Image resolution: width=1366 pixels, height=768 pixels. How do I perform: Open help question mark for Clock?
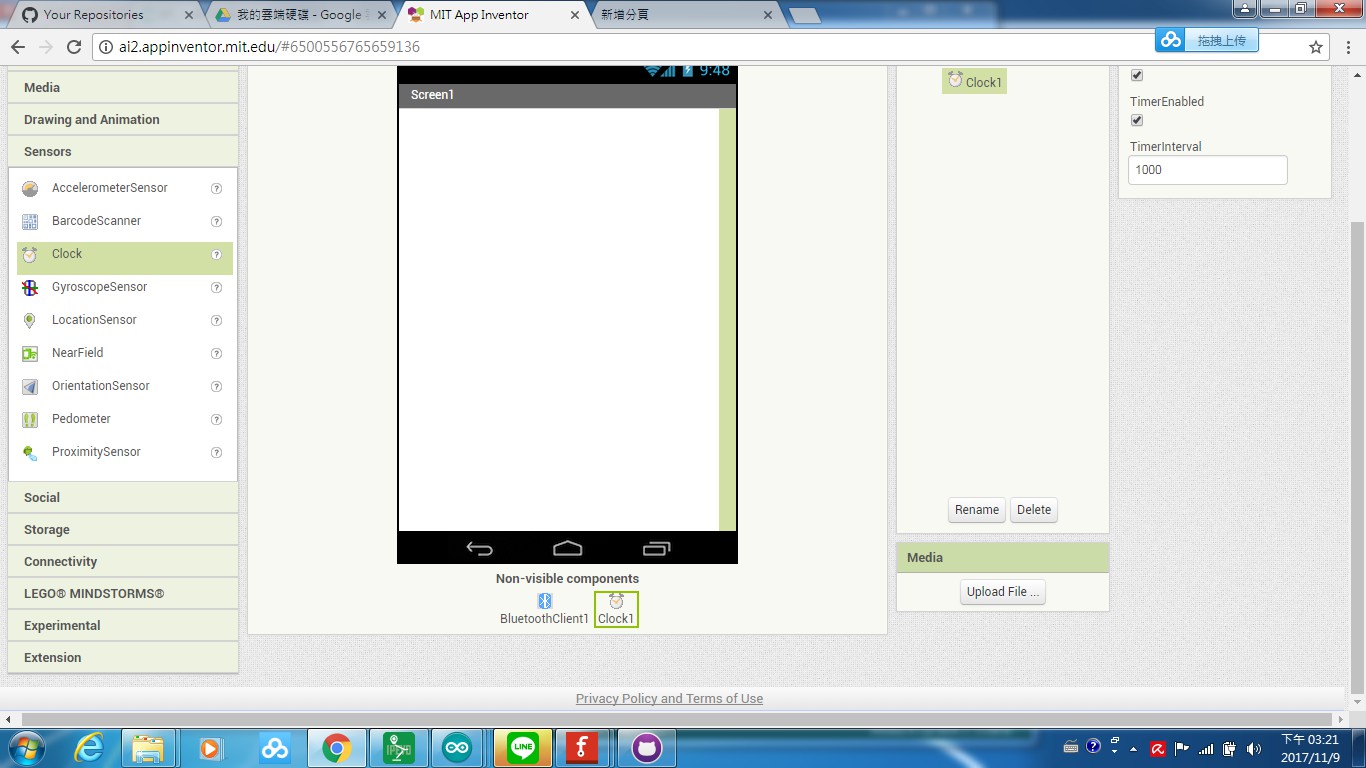[216, 255]
